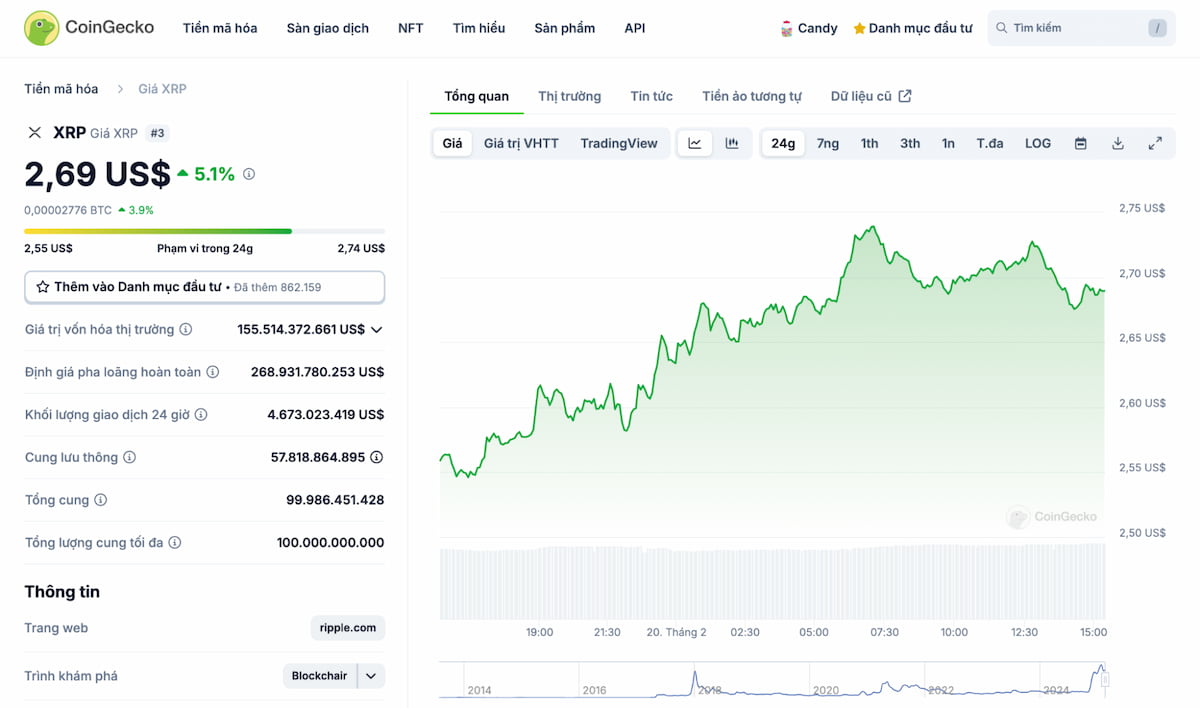The width and height of the screenshot is (1200, 708).
Task: Select 1th time range
Action: 870,143
